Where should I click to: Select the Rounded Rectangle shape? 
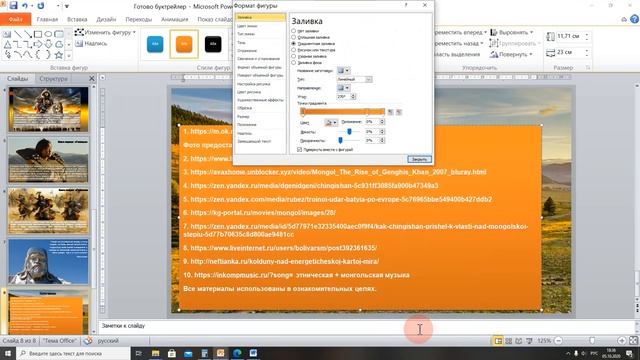pos(58,34)
